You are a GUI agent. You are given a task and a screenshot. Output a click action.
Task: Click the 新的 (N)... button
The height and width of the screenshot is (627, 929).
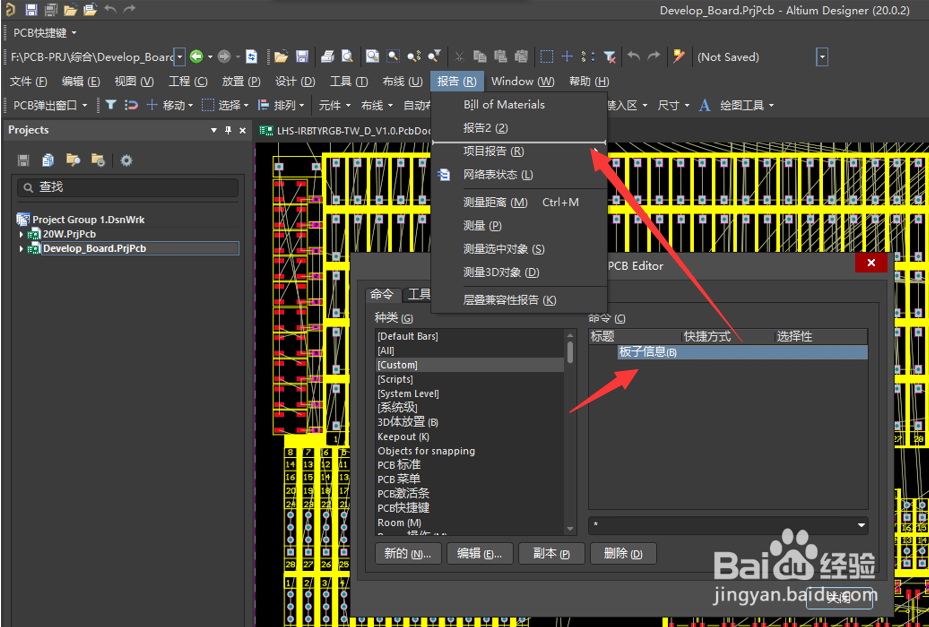coord(407,554)
